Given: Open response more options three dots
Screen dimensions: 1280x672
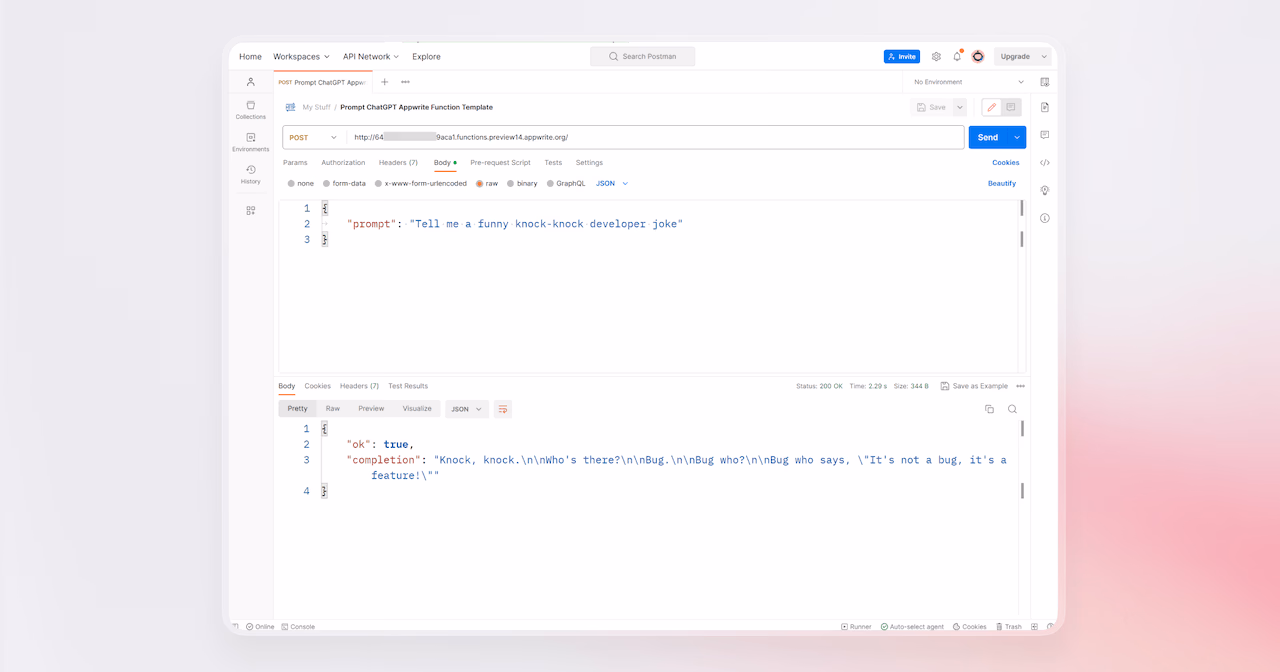Looking at the screenshot, I should [x=1020, y=386].
